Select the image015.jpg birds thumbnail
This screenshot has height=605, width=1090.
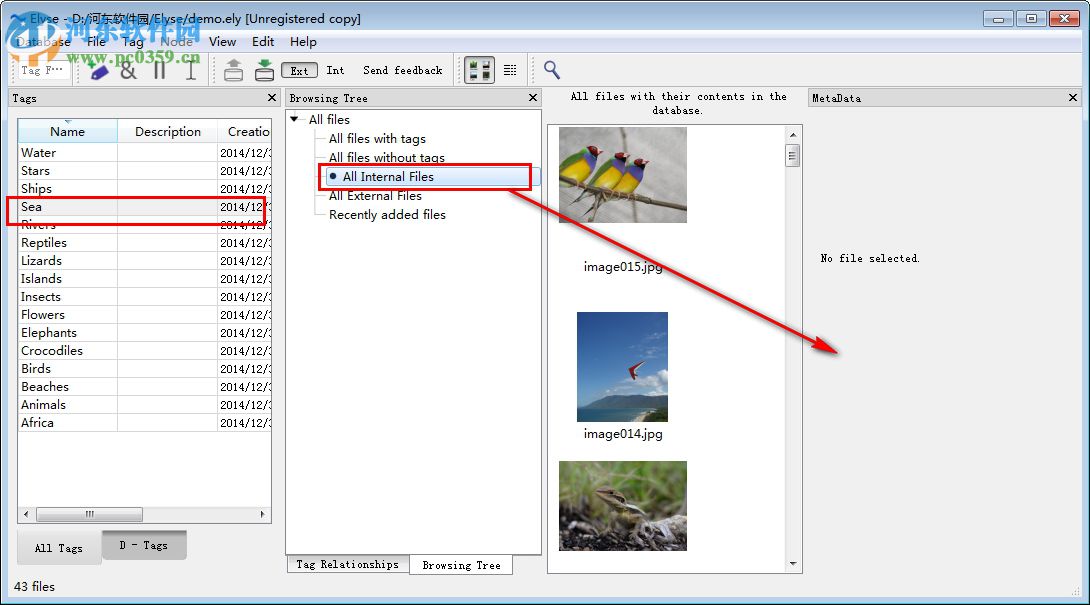(x=623, y=175)
